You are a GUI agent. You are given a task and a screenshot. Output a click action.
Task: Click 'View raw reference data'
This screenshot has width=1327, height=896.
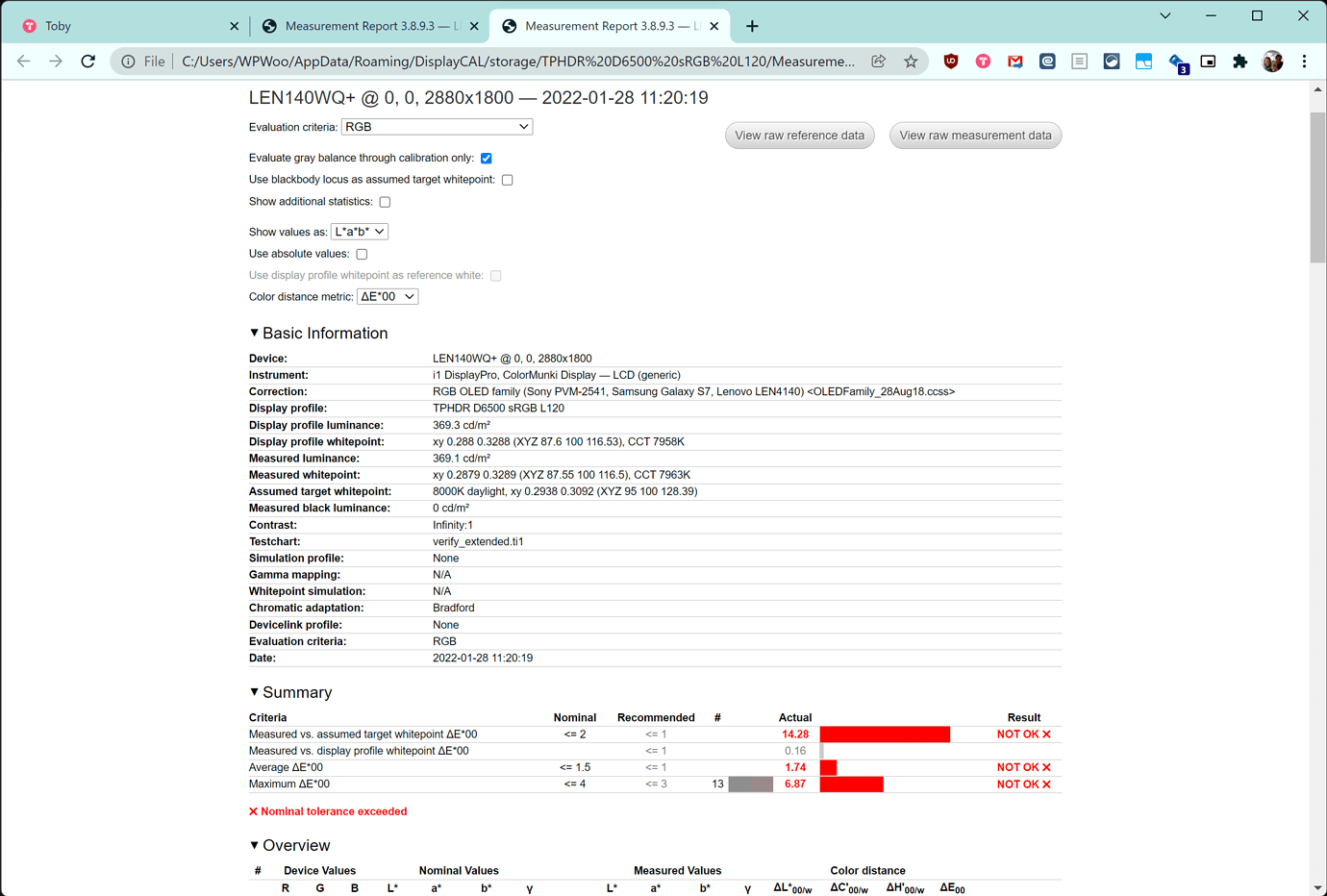point(799,135)
